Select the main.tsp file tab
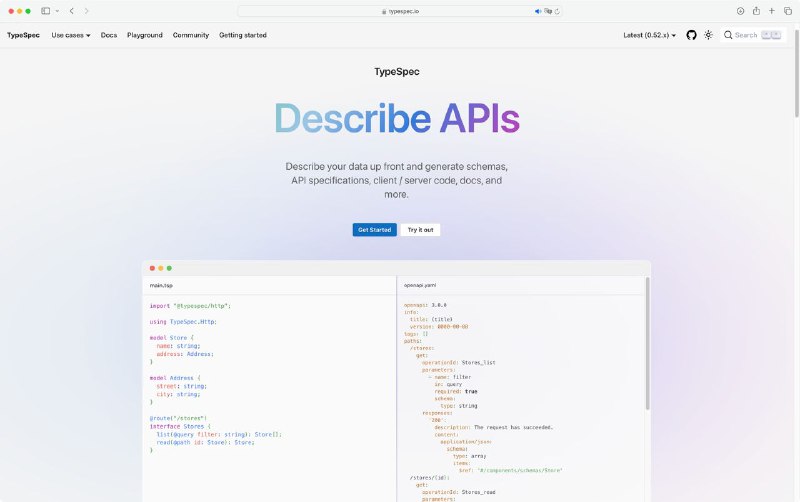The image size is (800, 502). click(x=161, y=285)
